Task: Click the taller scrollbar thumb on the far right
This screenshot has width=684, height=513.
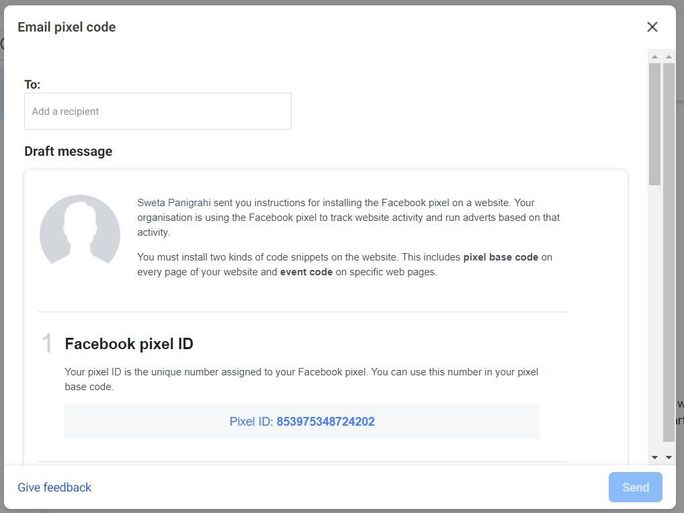Action: (x=669, y=253)
